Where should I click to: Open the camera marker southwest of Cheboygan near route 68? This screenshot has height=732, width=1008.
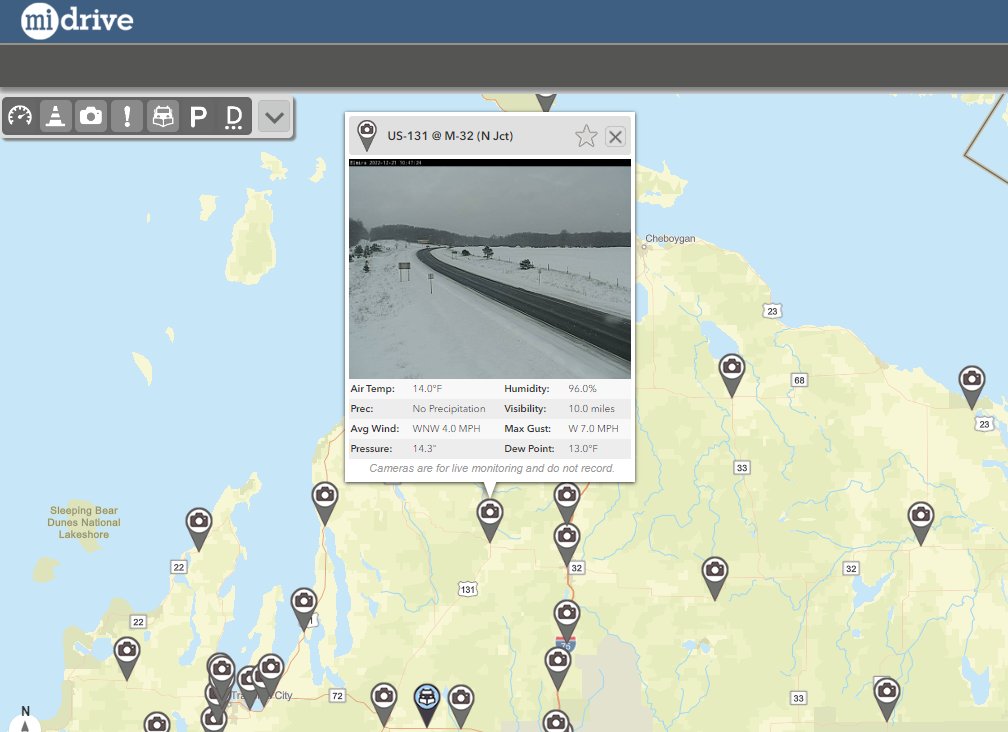(732, 375)
